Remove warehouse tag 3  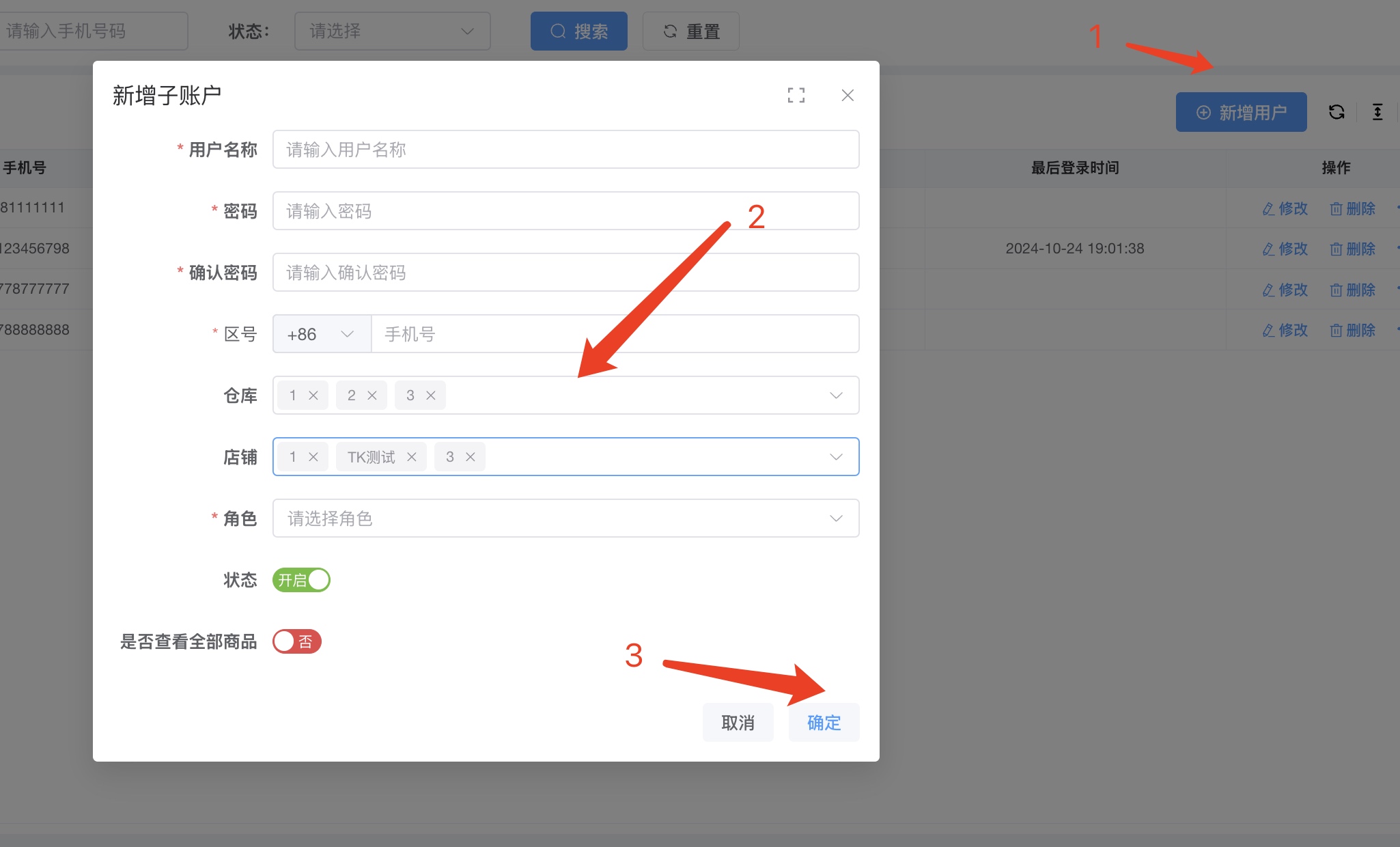click(x=431, y=395)
